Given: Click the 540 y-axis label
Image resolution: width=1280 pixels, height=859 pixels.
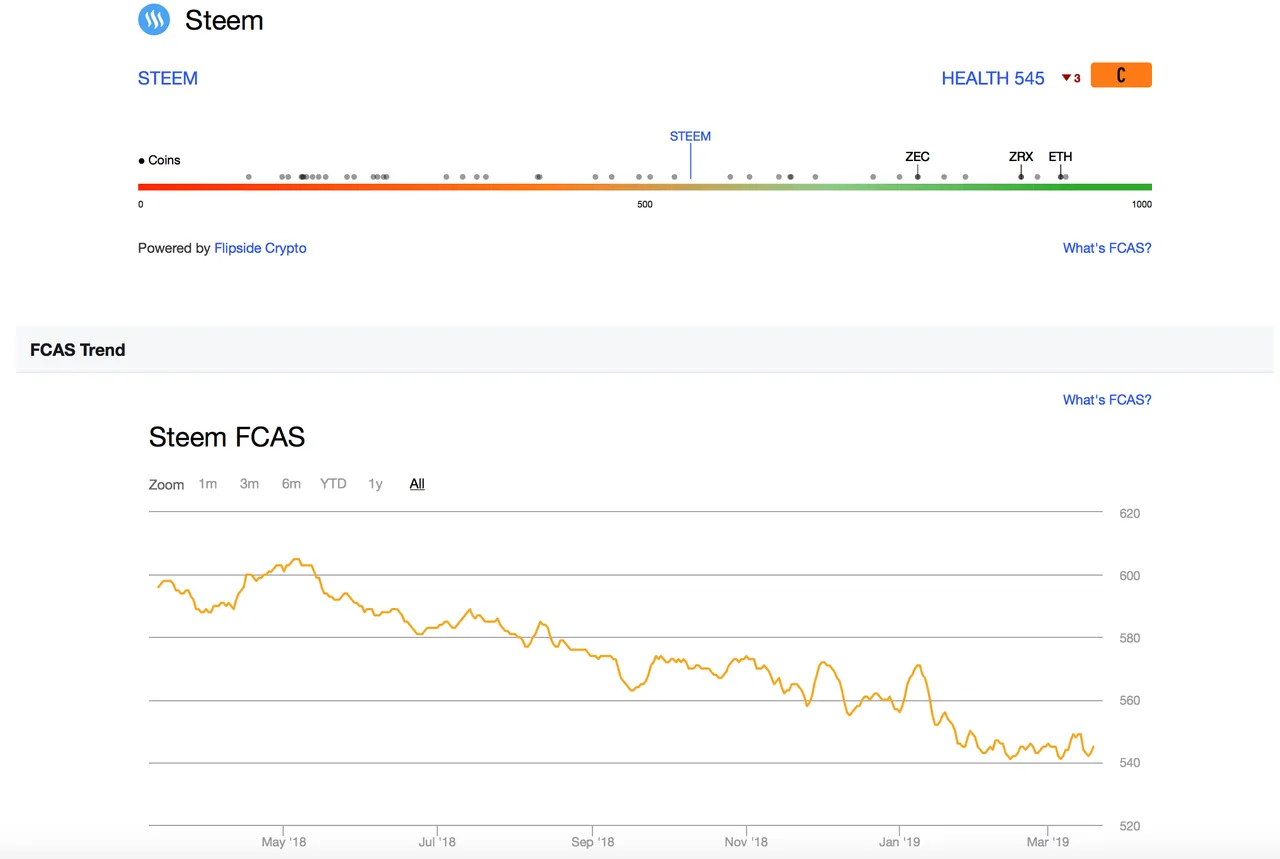Looking at the screenshot, I should (1130, 763).
